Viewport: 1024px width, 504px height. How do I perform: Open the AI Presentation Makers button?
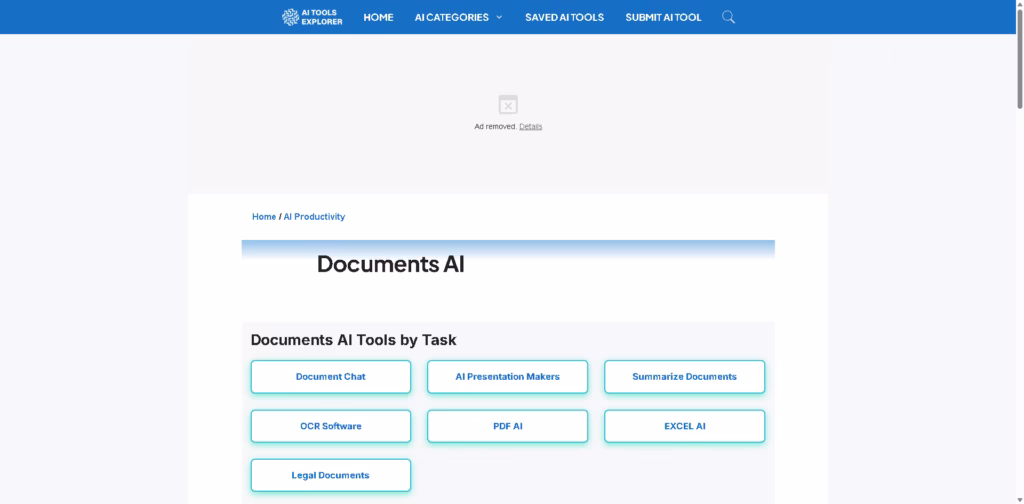pos(507,377)
